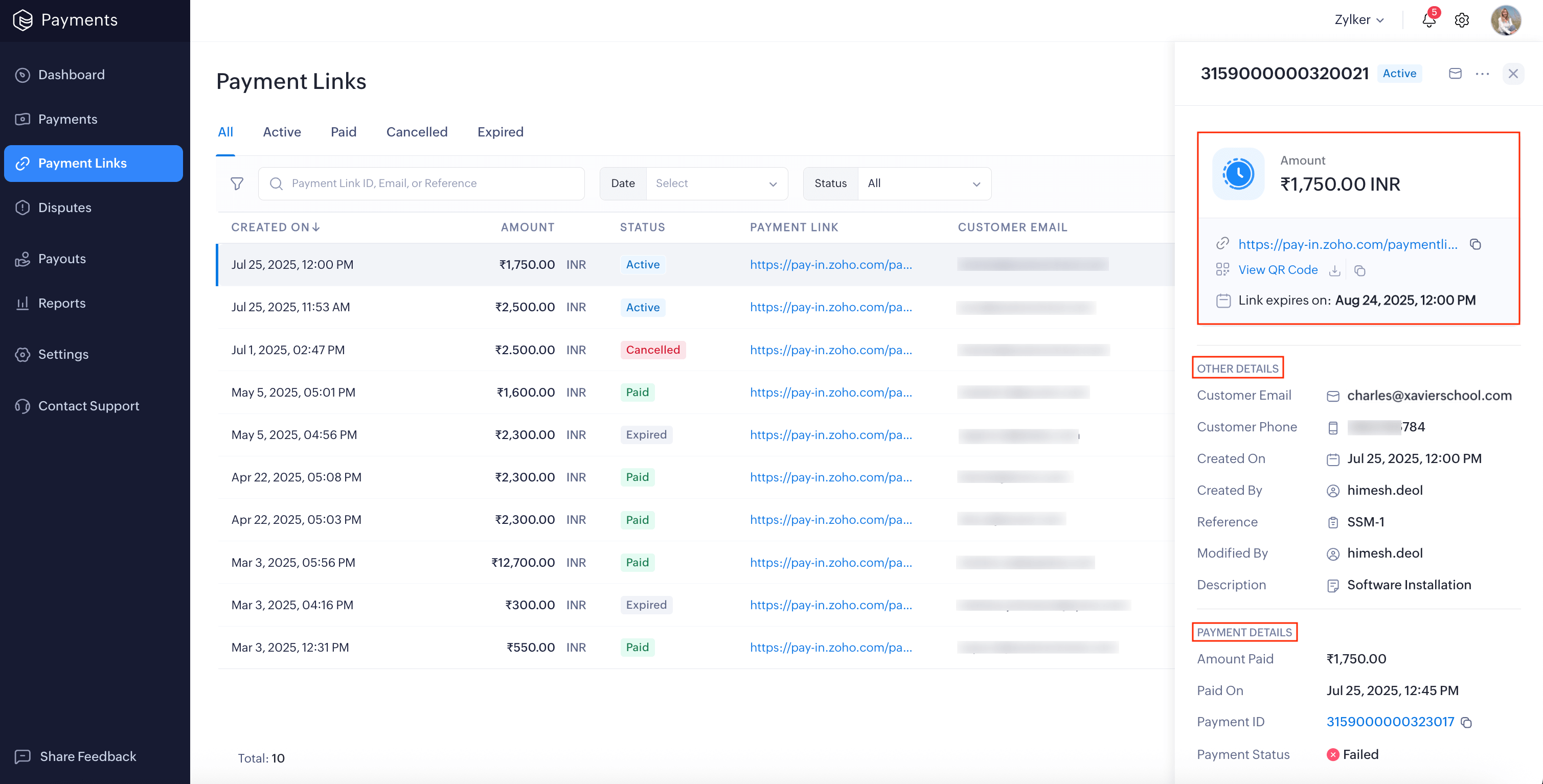The height and width of the screenshot is (784, 1543).
Task: Click the View QR Code link
Action: pos(1278,270)
